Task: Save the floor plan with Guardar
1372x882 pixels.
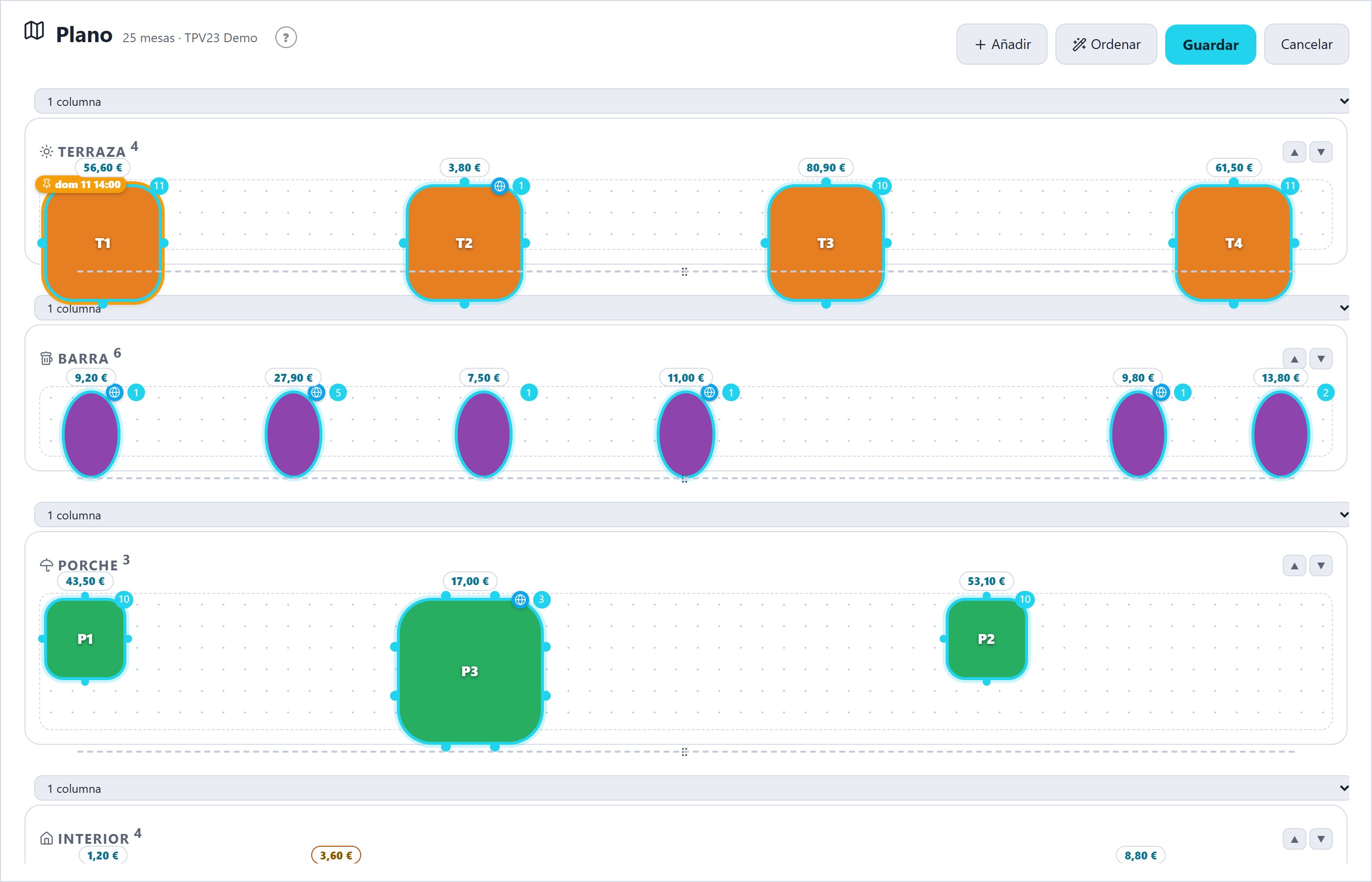Action: pos(1210,44)
